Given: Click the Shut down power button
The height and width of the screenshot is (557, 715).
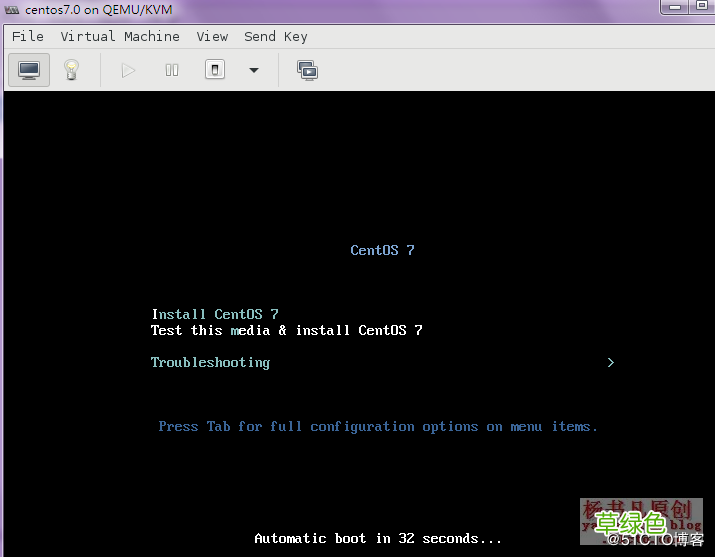Looking at the screenshot, I should pyautogui.click(x=215, y=70).
